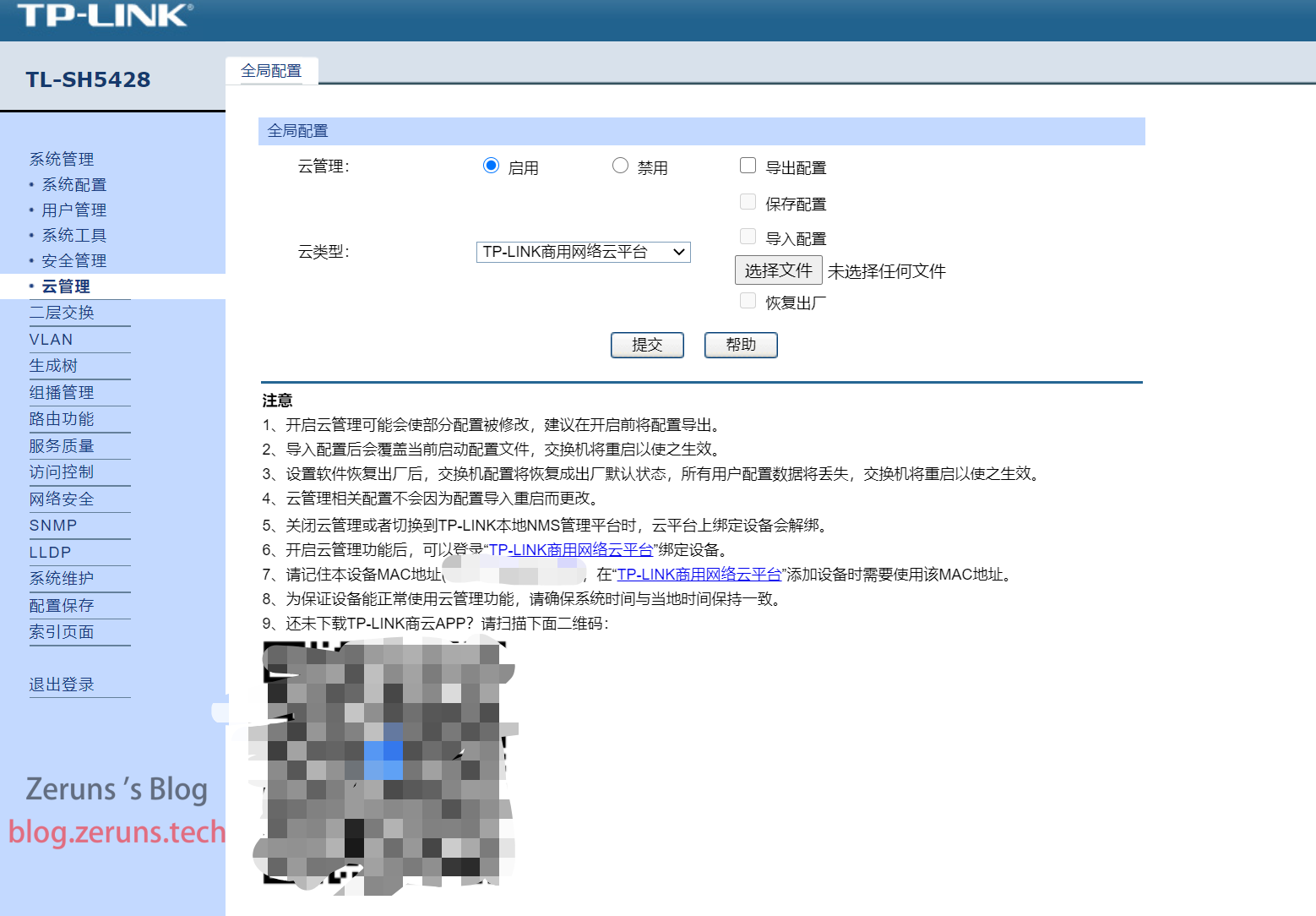Expand the 路由功能 menu
This screenshot has height=916, width=1316.
(62, 419)
